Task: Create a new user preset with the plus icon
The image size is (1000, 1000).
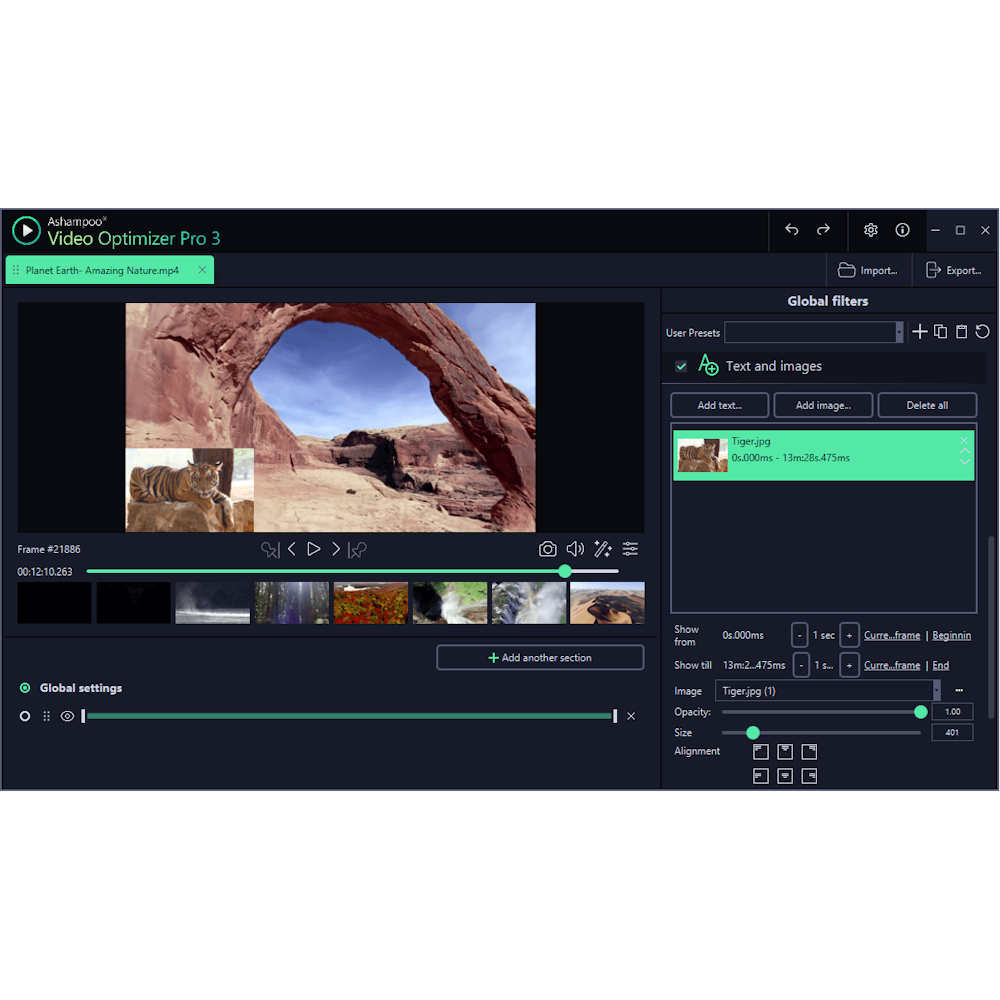Action: click(920, 331)
